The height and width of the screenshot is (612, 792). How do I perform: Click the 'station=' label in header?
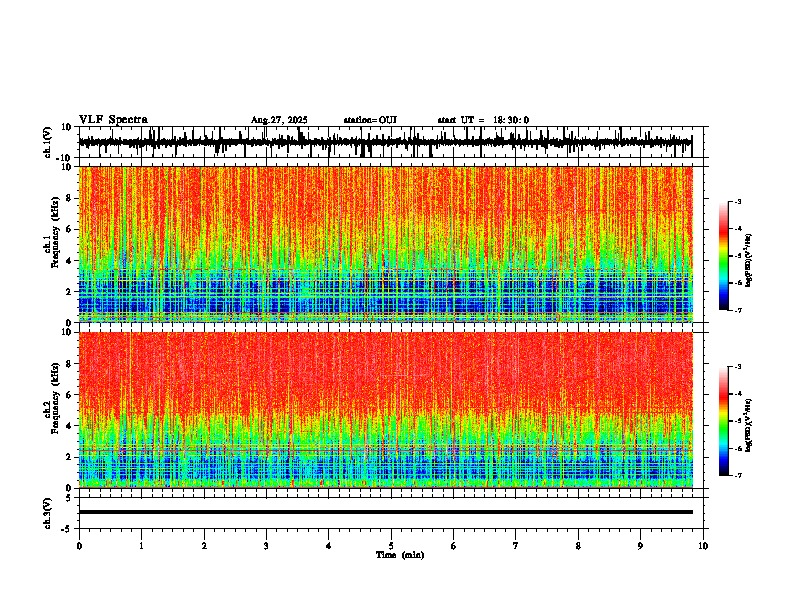361,120
